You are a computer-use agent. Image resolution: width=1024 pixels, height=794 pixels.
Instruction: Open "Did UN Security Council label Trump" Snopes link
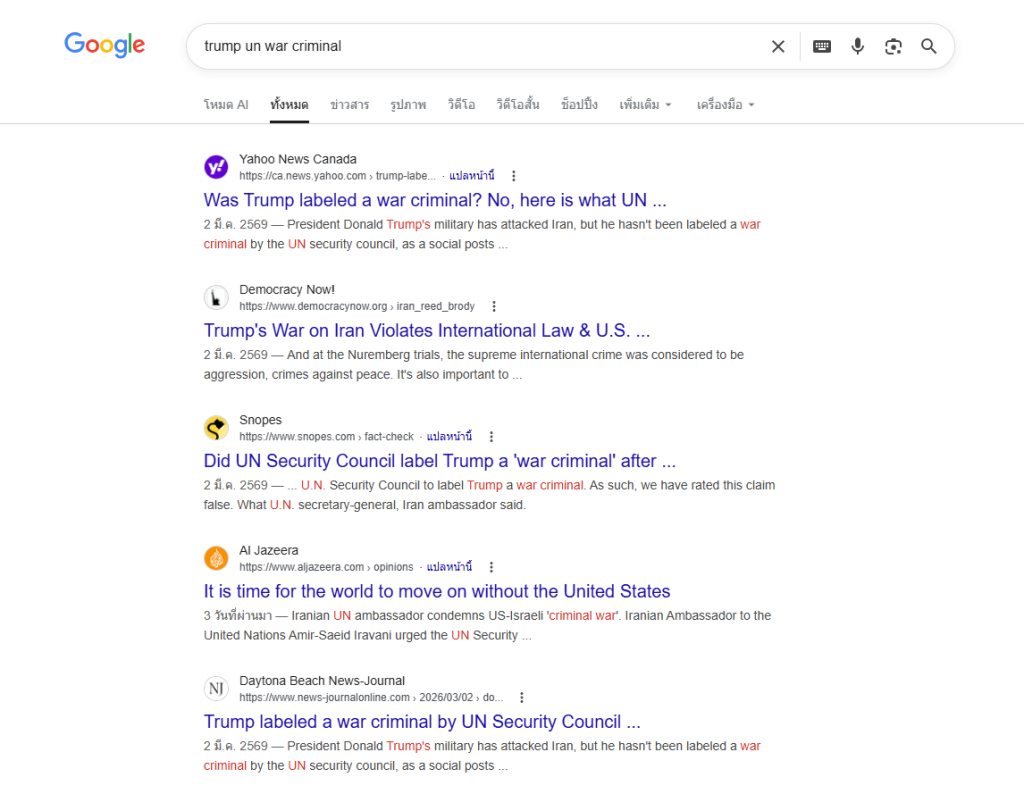coord(440,461)
